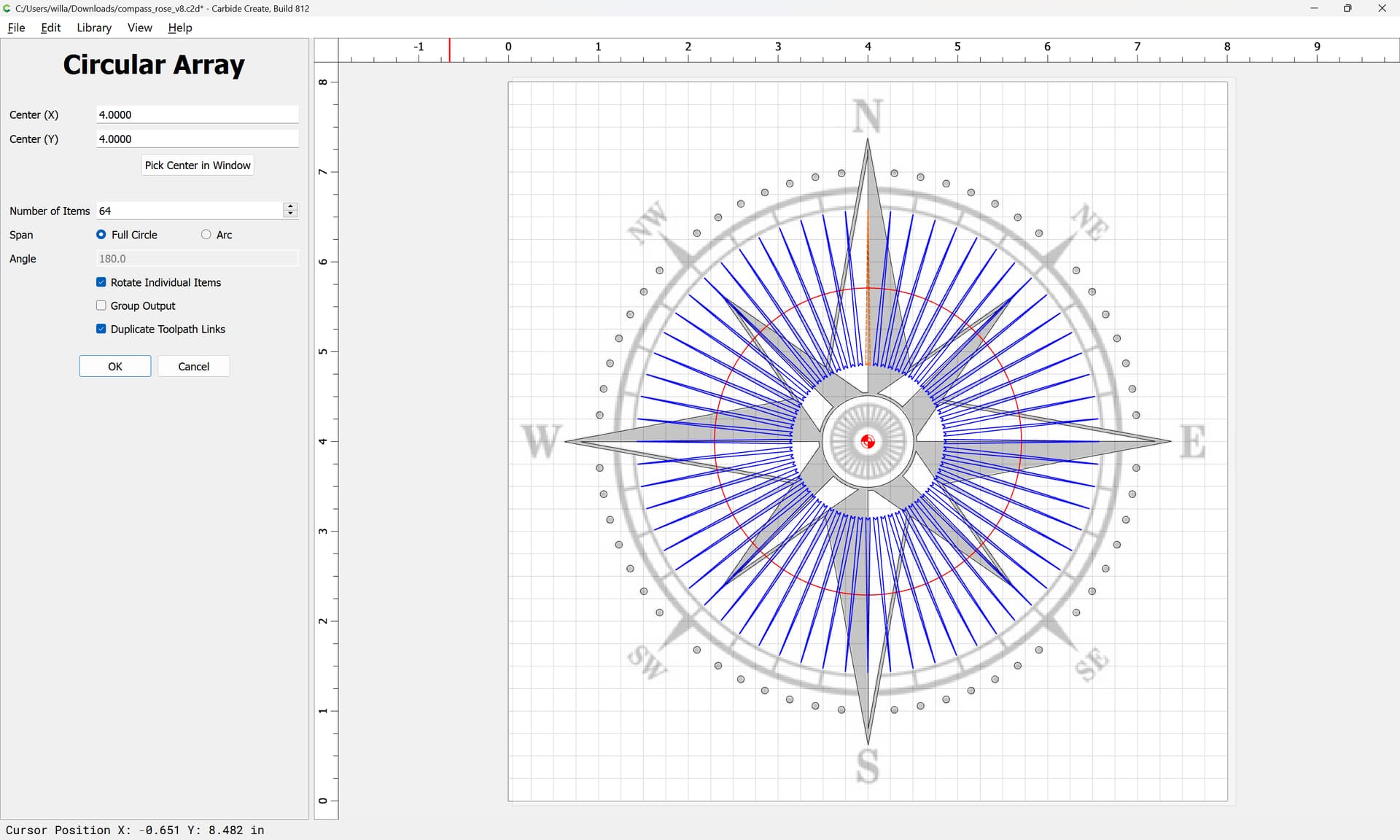Uncheck Rotate Individual Items

tap(101, 282)
